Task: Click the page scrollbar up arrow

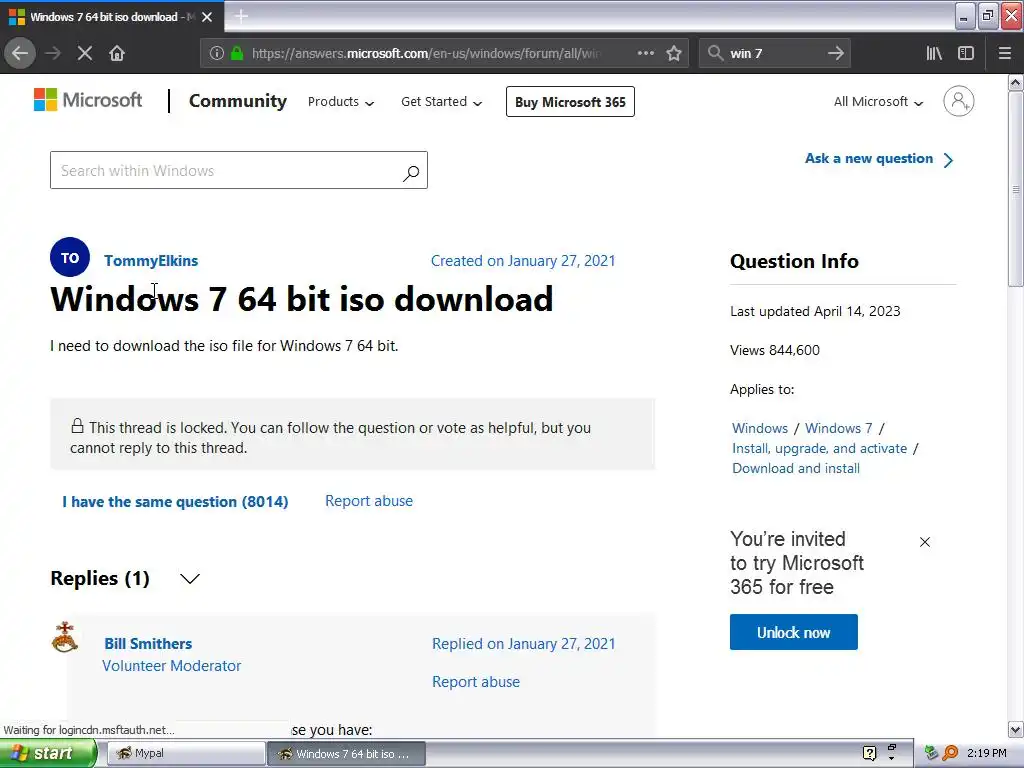Action: [x=1015, y=82]
